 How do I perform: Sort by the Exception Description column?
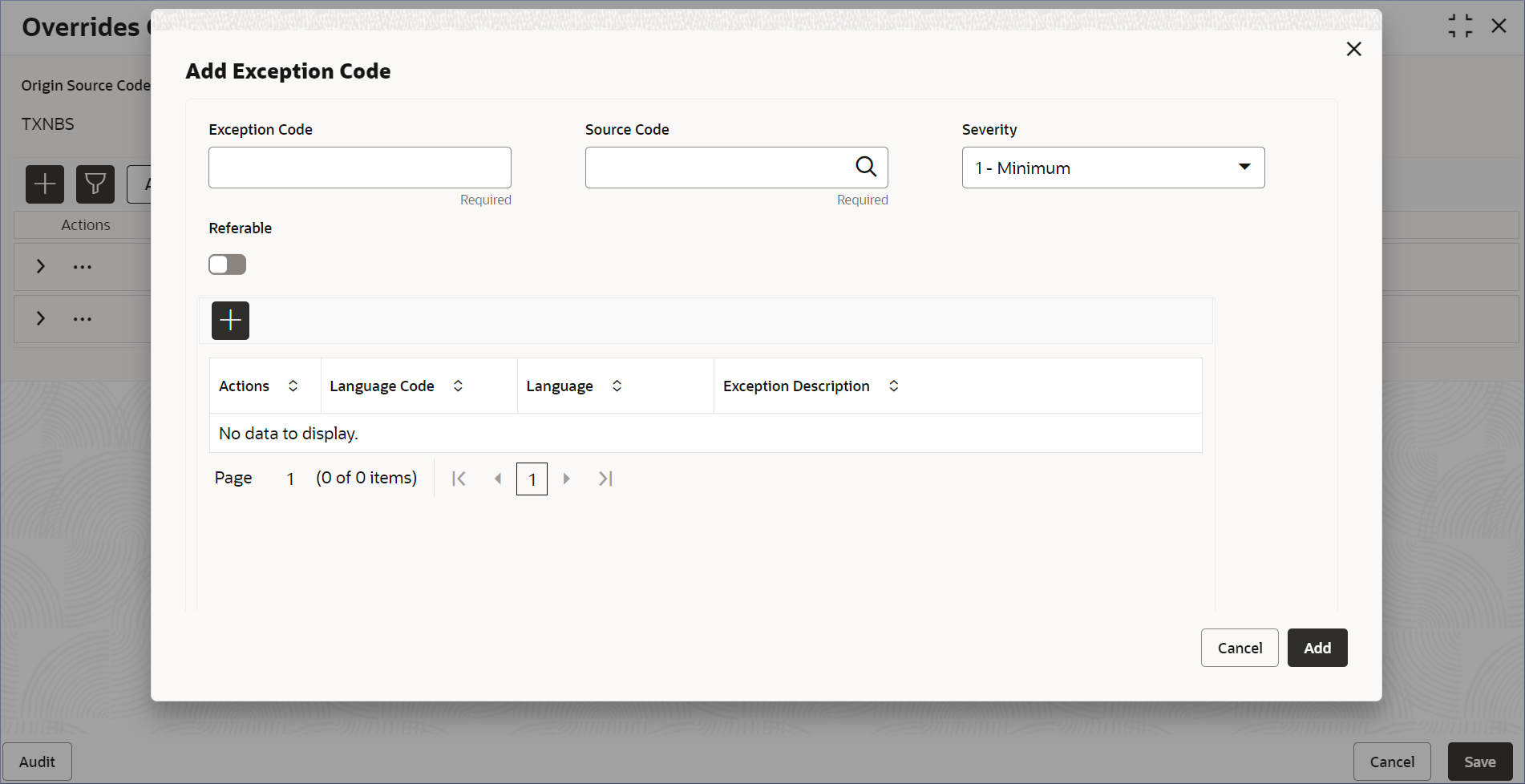pos(893,386)
